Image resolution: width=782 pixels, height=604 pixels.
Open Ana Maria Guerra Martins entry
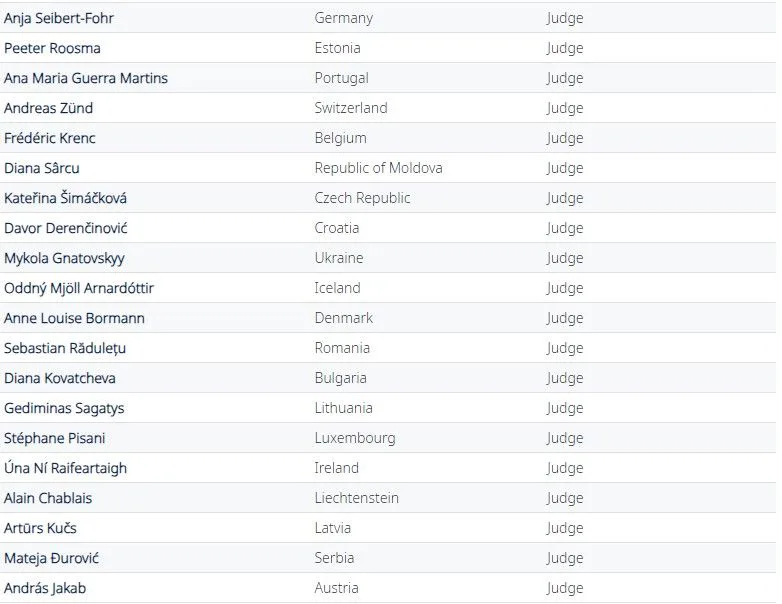[x=86, y=78]
